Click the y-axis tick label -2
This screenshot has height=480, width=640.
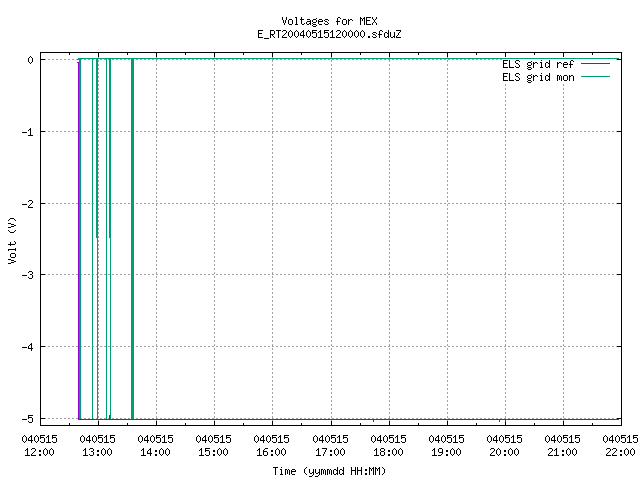(x=27, y=203)
